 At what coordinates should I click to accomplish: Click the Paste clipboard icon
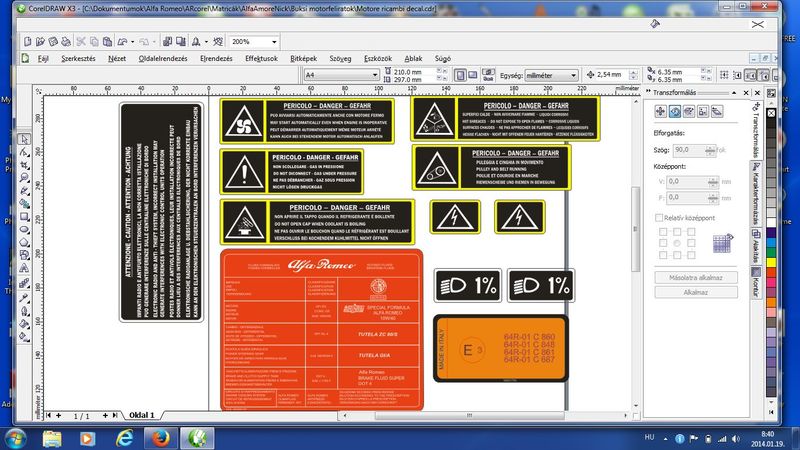(107, 41)
